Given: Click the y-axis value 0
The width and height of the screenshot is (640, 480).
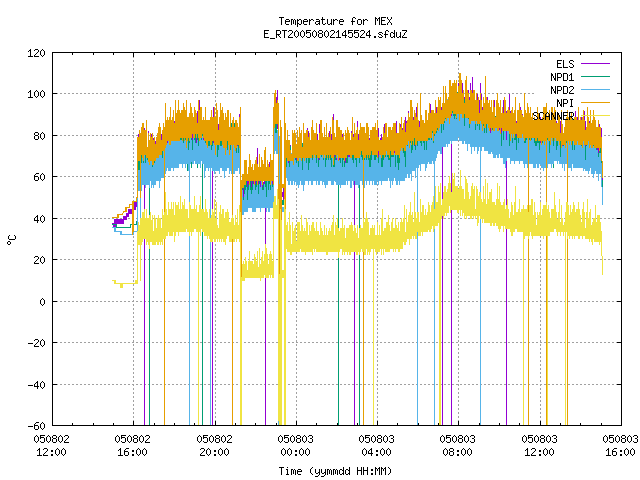Looking at the screenshot, I should pyautogui.click(x=42, y=302).
